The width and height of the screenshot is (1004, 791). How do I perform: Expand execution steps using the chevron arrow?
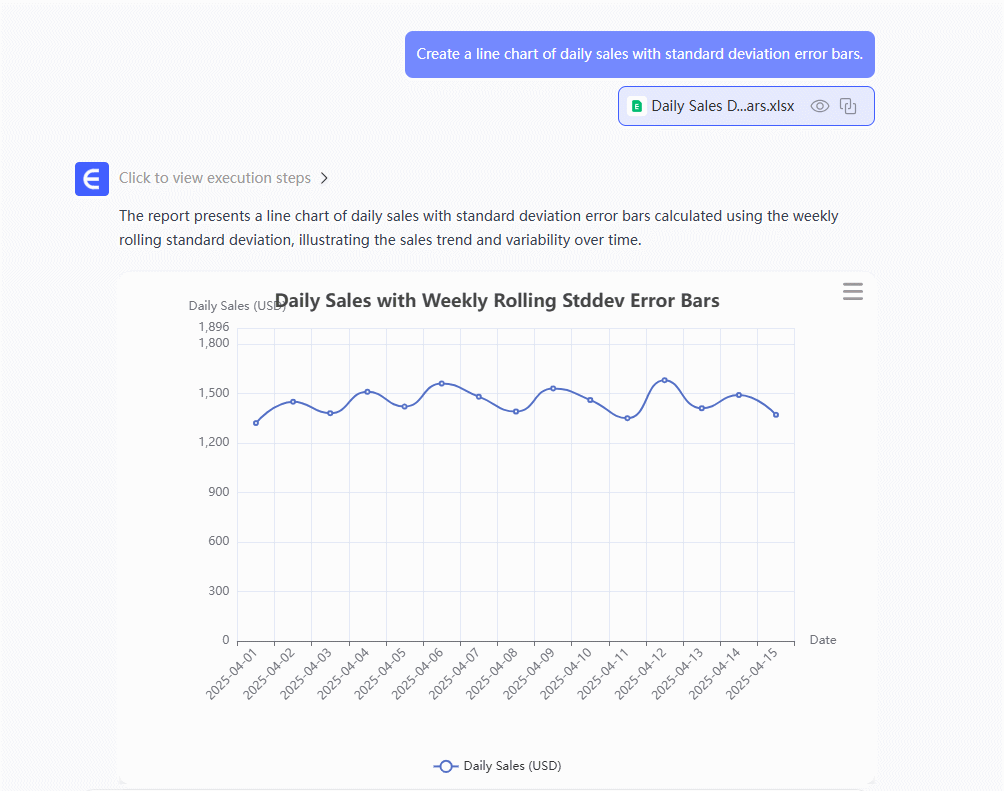[324, 178]
